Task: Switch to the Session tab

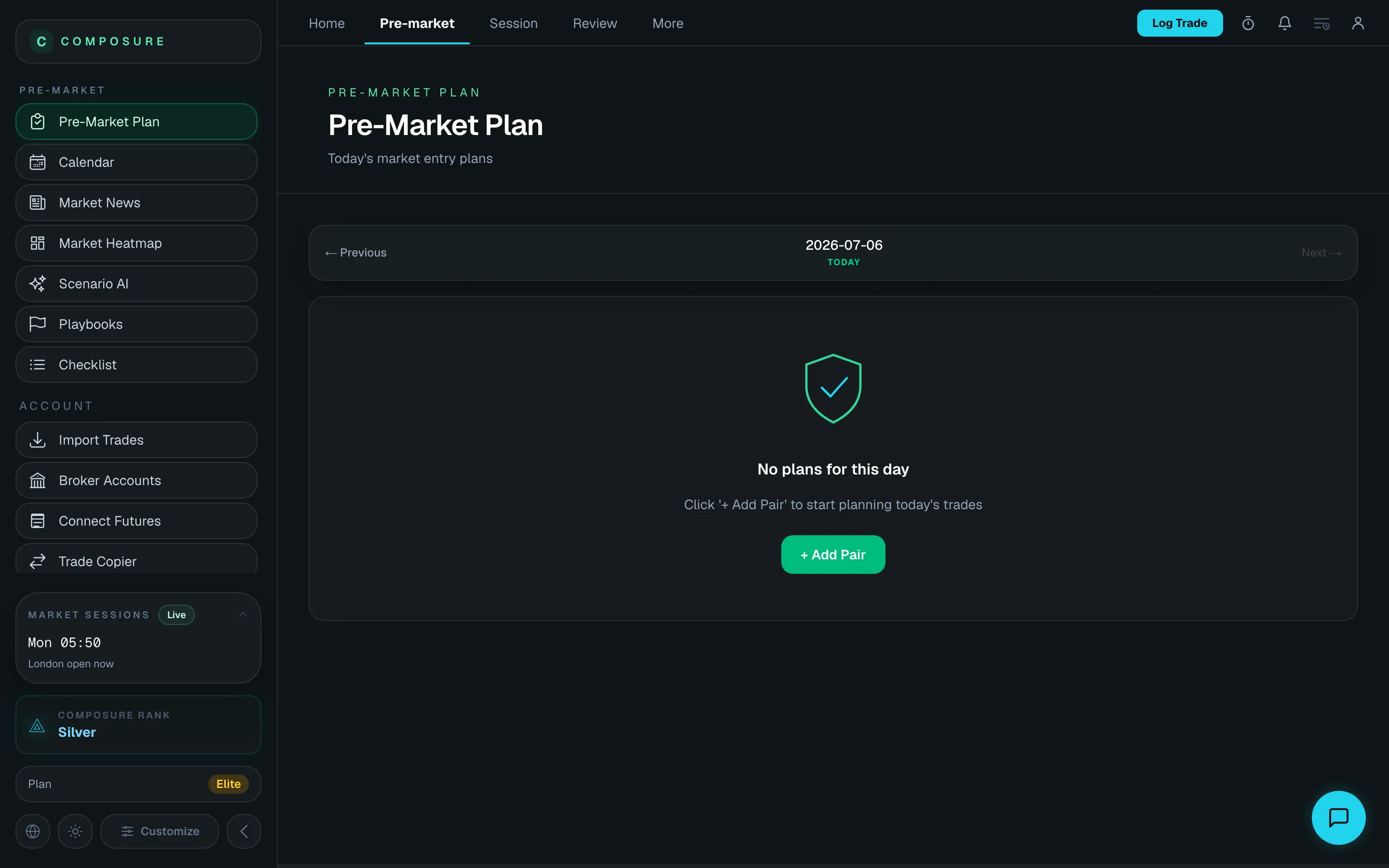Action: click(x=513, y=24)
